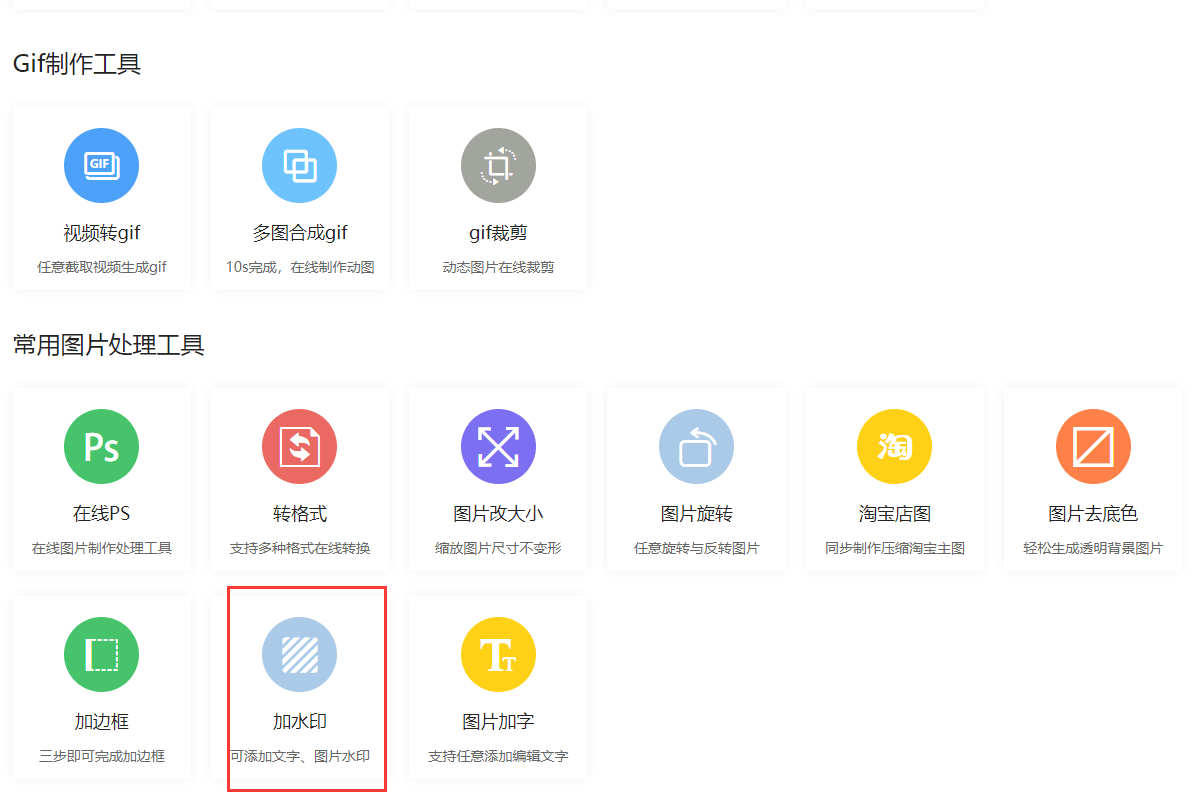The height and width of the screenshot is (810, 1201).
Task: Click the 淘宝店图 Taobao store image icon
Action: (x=894, y=446)
